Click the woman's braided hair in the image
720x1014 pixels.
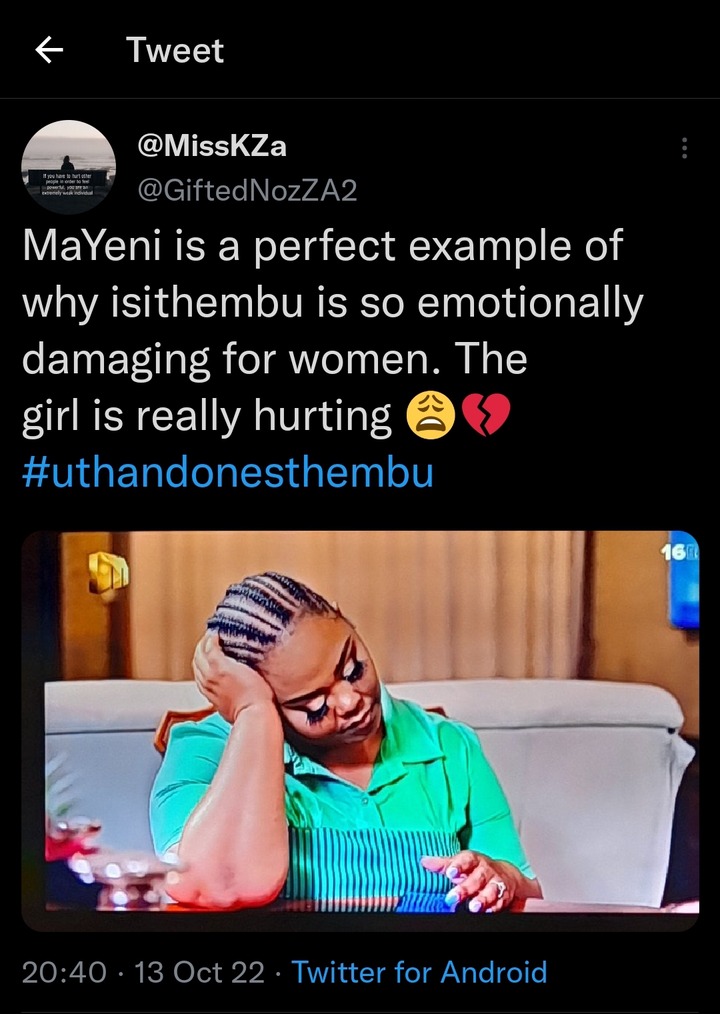click(x=262, y=610)
